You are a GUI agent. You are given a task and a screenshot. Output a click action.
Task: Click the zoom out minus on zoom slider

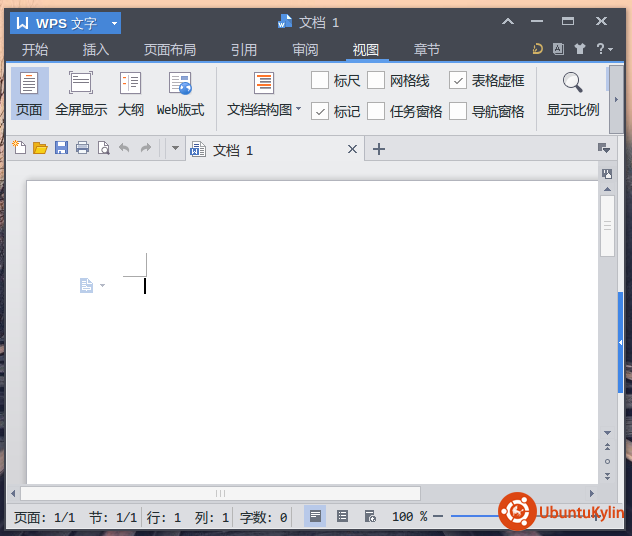438,517
